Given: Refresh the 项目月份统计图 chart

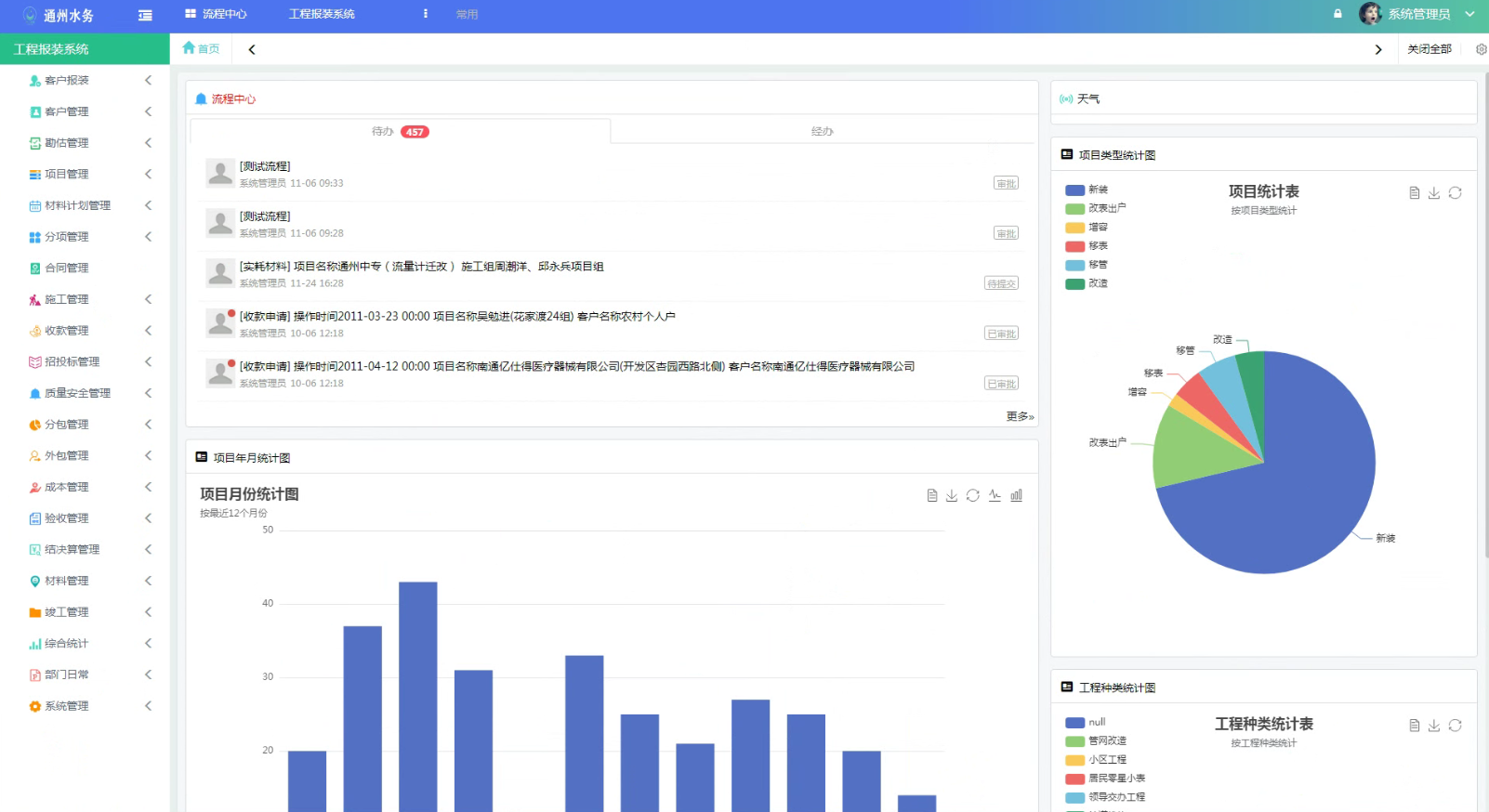Looking at the screenshot, I should [973, 495].
